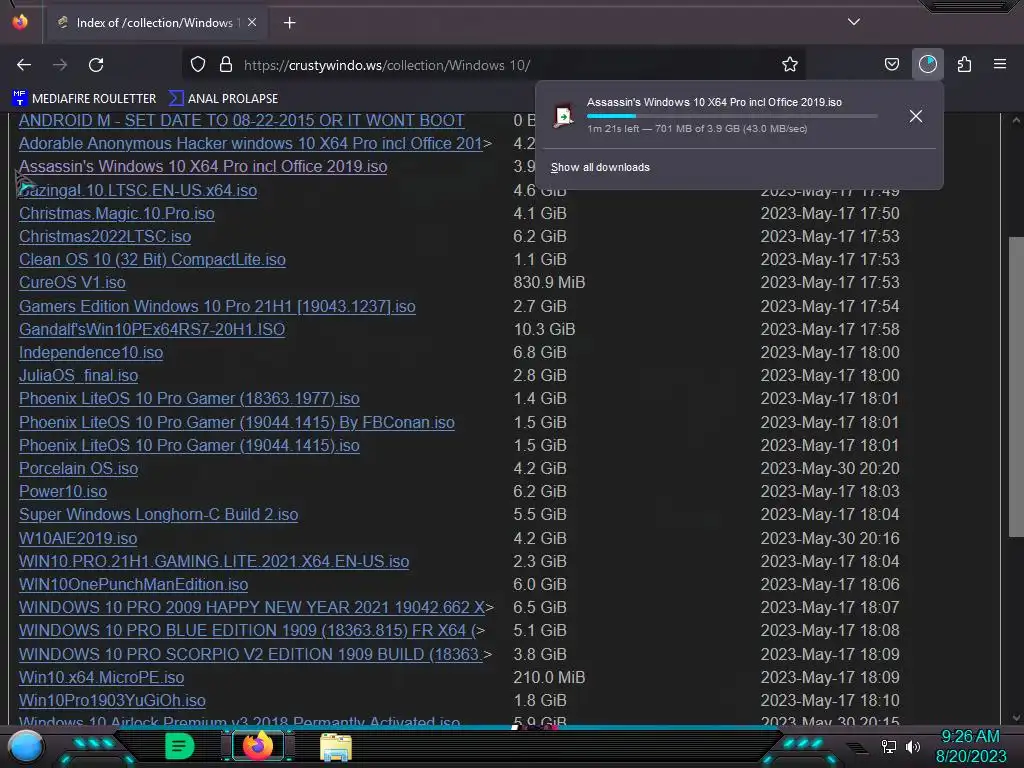Open WINDOWS 10 PRO BLUE EDITION 1909 link

pyautogui.click(x=248, y=631)
